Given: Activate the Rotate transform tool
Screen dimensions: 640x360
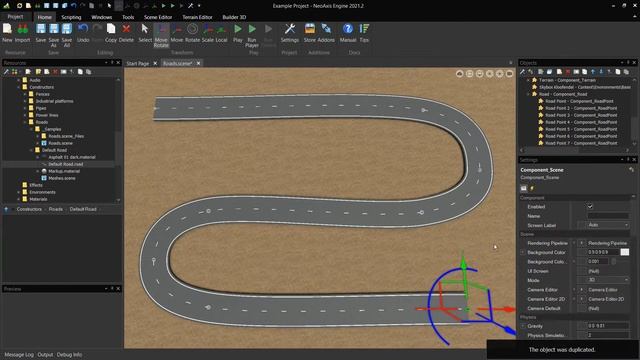Looking at the screenshot, I should point(192,33).
